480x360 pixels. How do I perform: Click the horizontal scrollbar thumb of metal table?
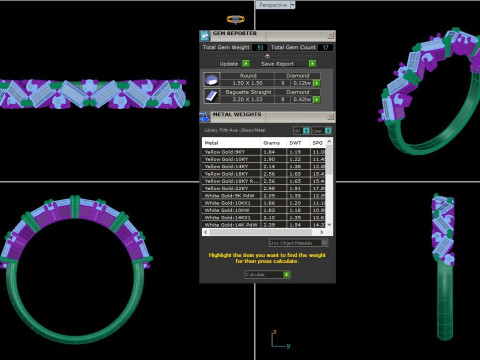tap(261, 232)
